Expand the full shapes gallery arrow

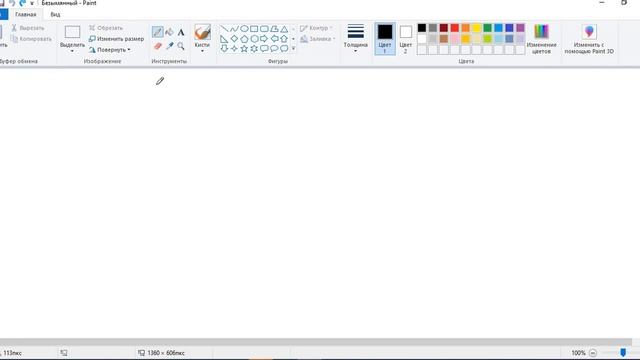293,49
